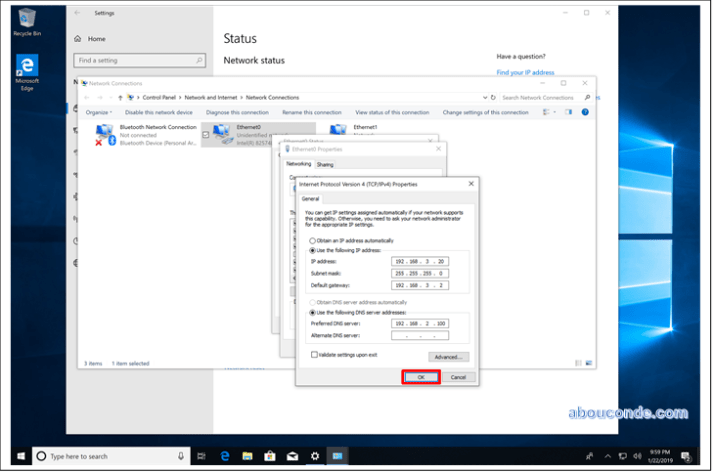This screenshot has width=714, height=472.
Task: Click the Find your IP address link
Action: pyautogui.click(x=525, y=72)
